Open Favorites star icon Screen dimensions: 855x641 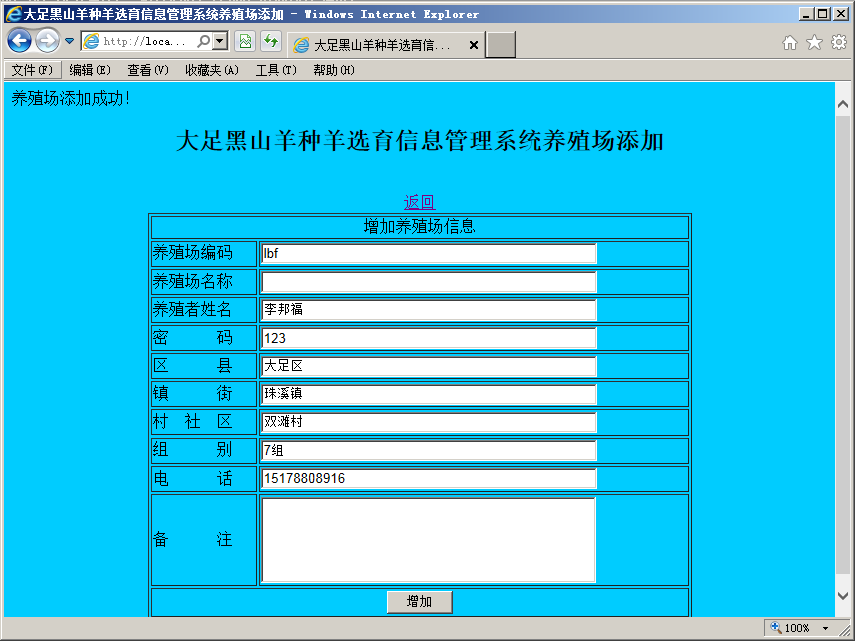point(814,43)
